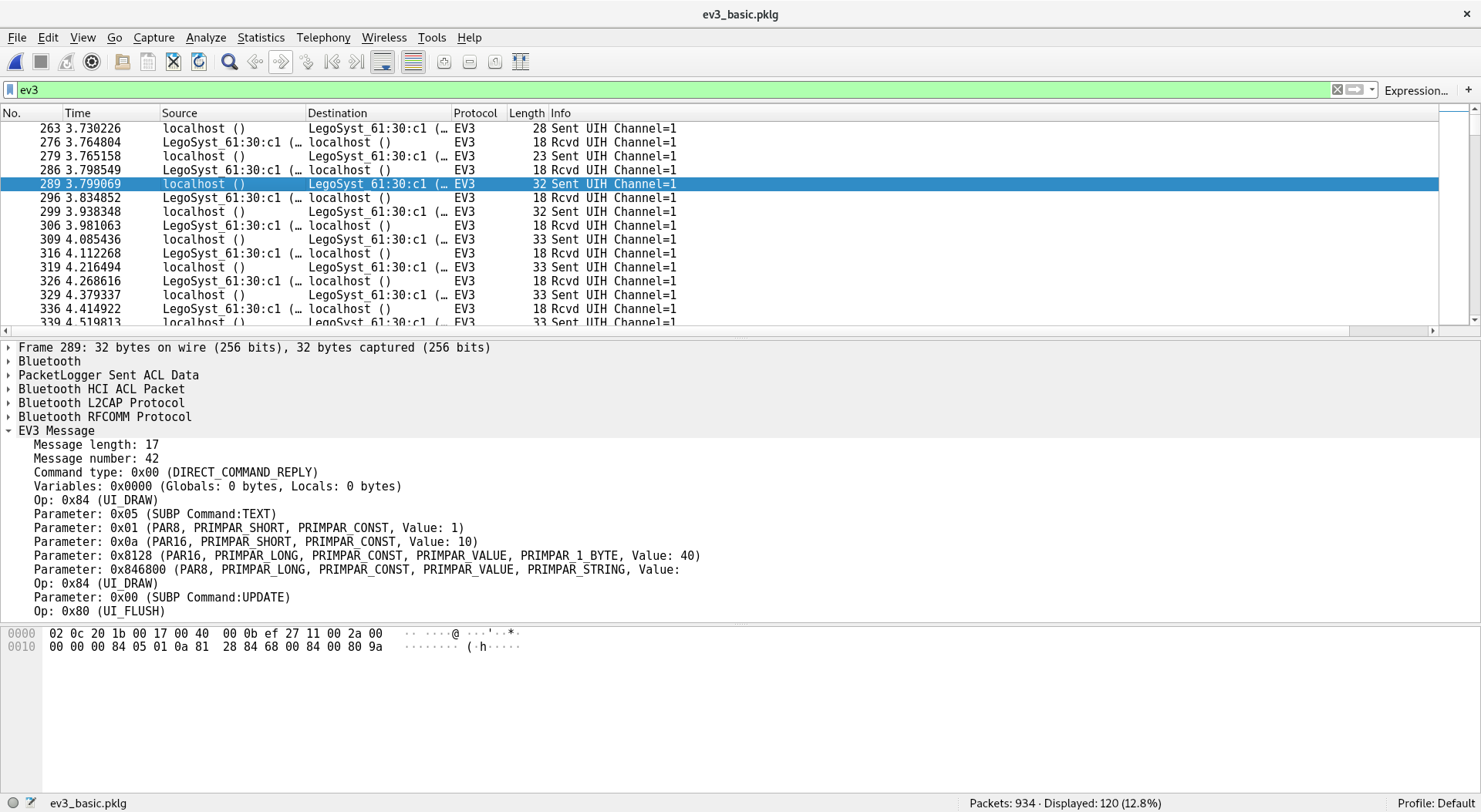This screenshot has height=812, width=1481.
Task: Reset text to normal size
Action: click(x=495, y=62)
